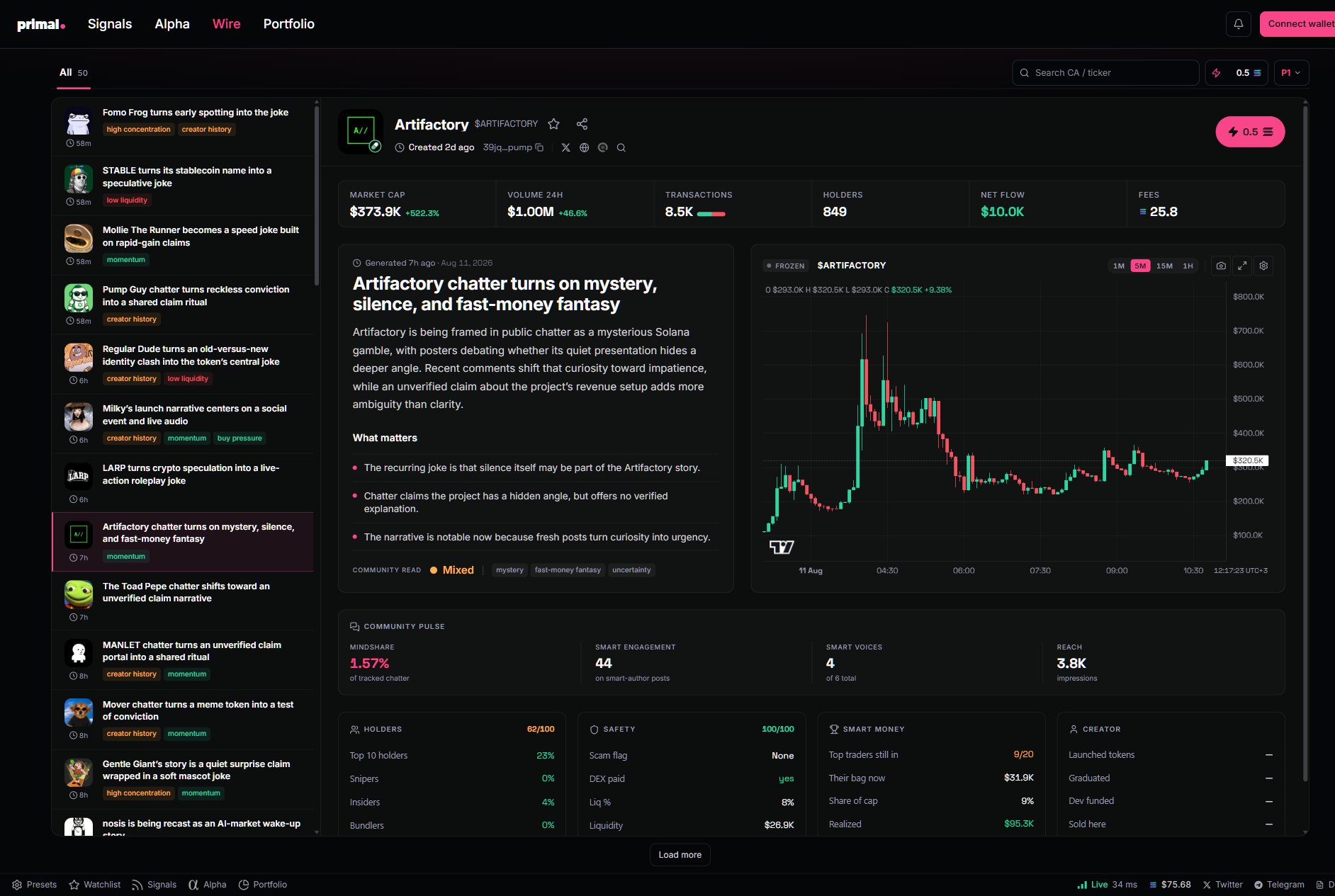
Task: Open Presets in the bottom bar
Action: pyautogui.click(x=34, y=885)
